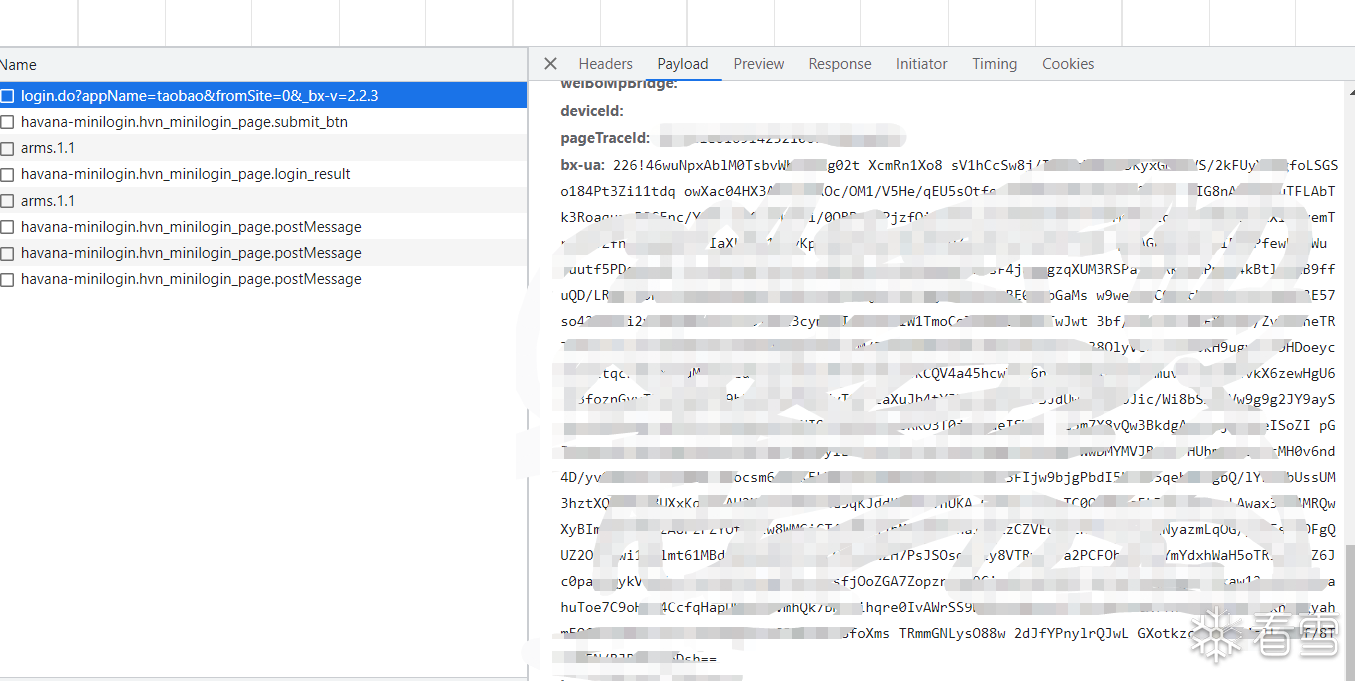Tick the checkbox beside the login.do request
The image size is (1355, 681).
tap(7, 96)
